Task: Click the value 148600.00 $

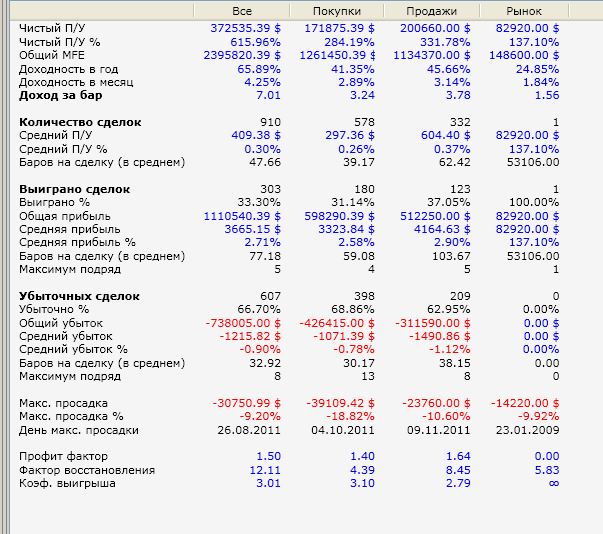Action: tap(524, 55)
